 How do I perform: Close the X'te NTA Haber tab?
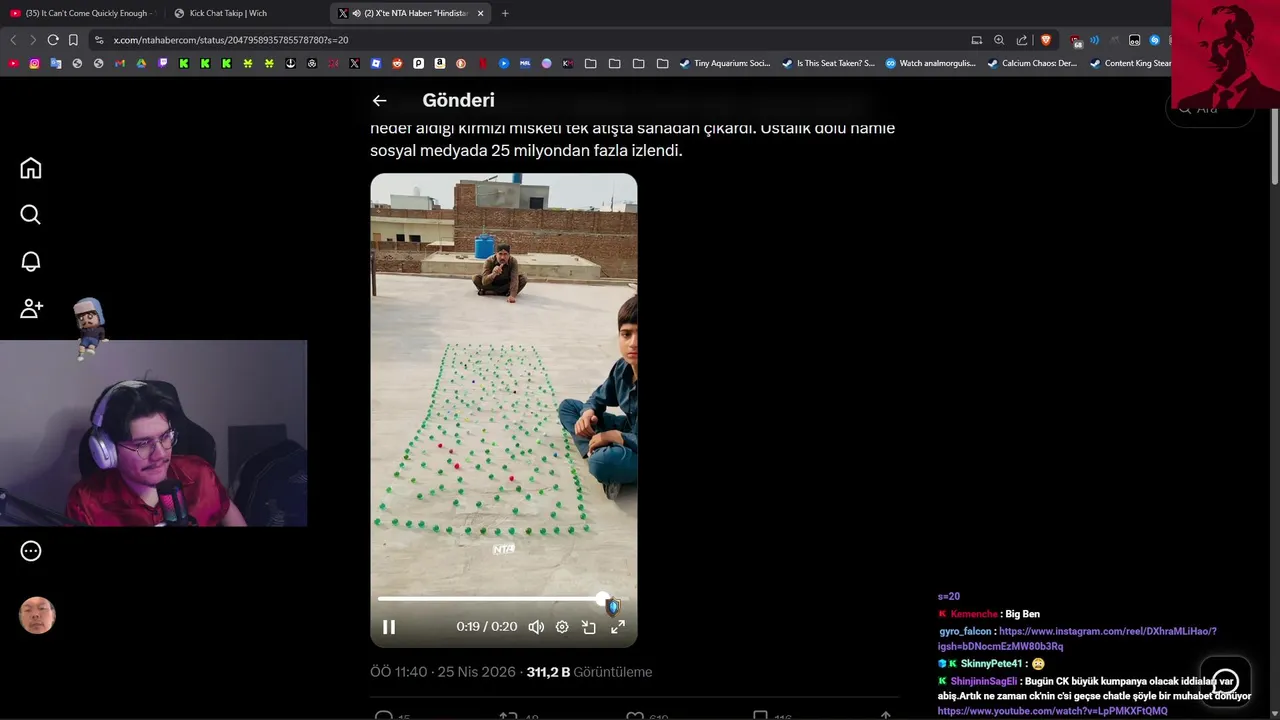[x=481, y=13]
